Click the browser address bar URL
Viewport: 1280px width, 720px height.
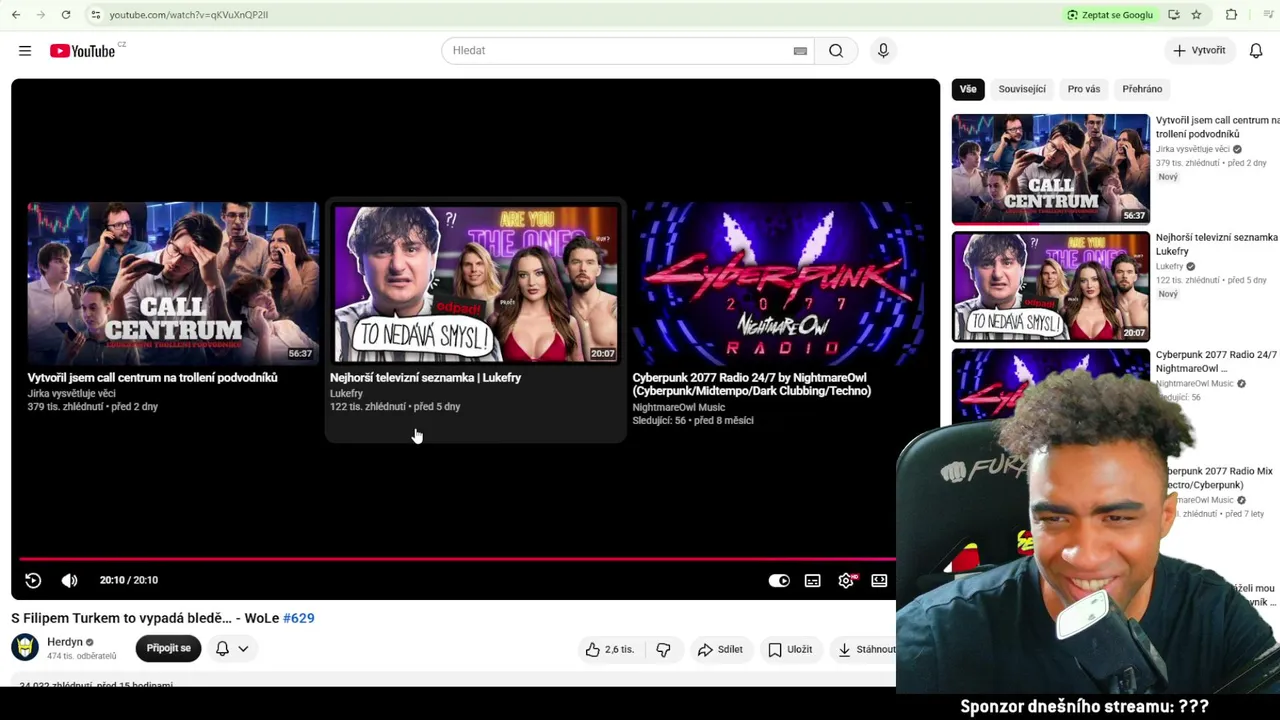coord(189,15)
